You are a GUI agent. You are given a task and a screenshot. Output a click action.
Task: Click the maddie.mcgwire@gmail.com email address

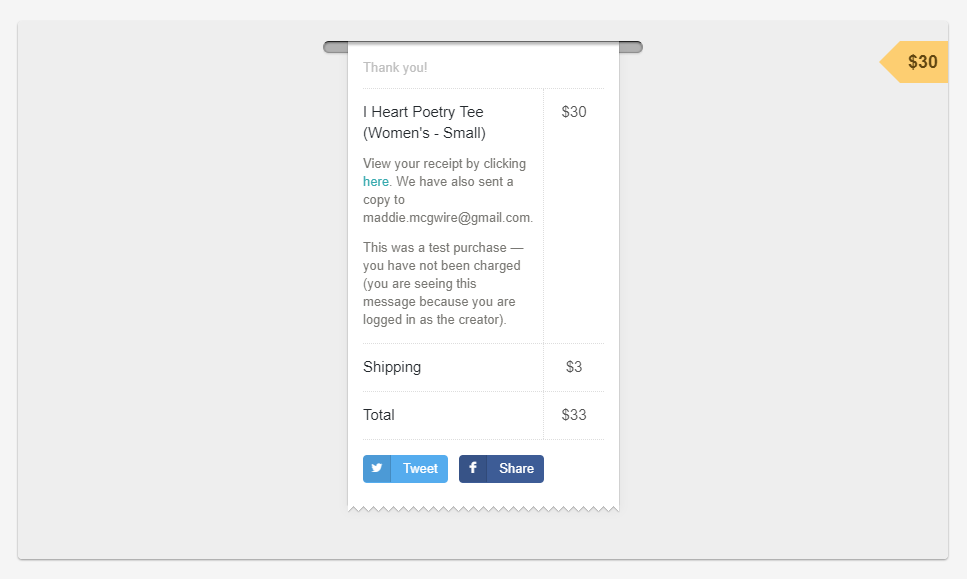tap(446, 218)
